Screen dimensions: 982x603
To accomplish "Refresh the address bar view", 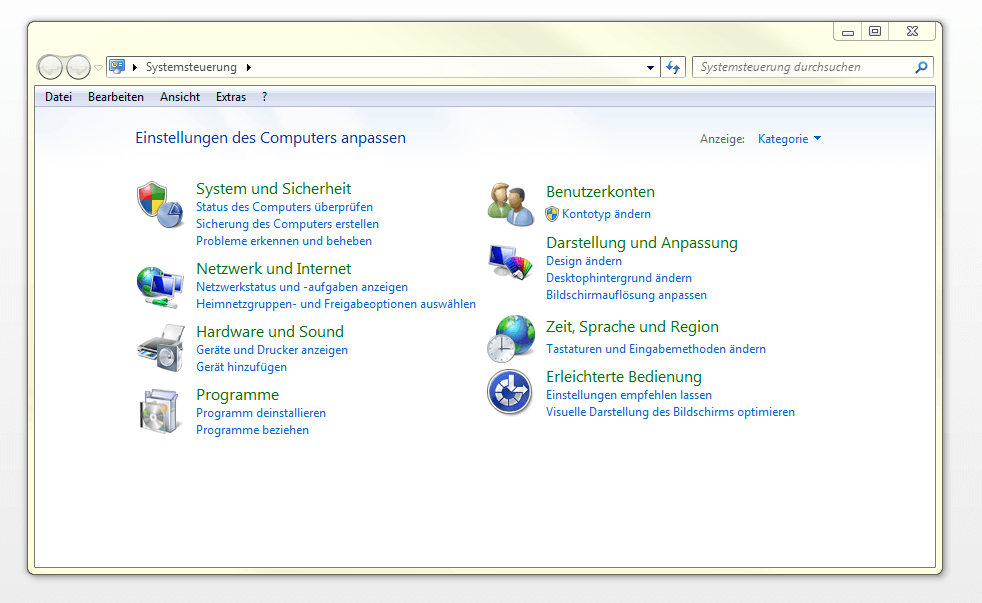I will pyautogui.click(x=673, y=67).
